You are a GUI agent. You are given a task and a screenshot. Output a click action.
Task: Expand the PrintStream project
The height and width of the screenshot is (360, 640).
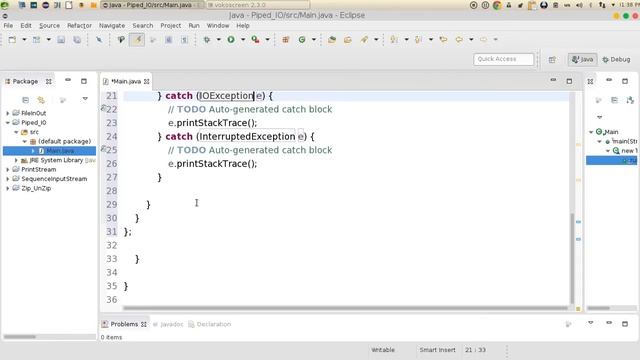(x=7, y=169)
